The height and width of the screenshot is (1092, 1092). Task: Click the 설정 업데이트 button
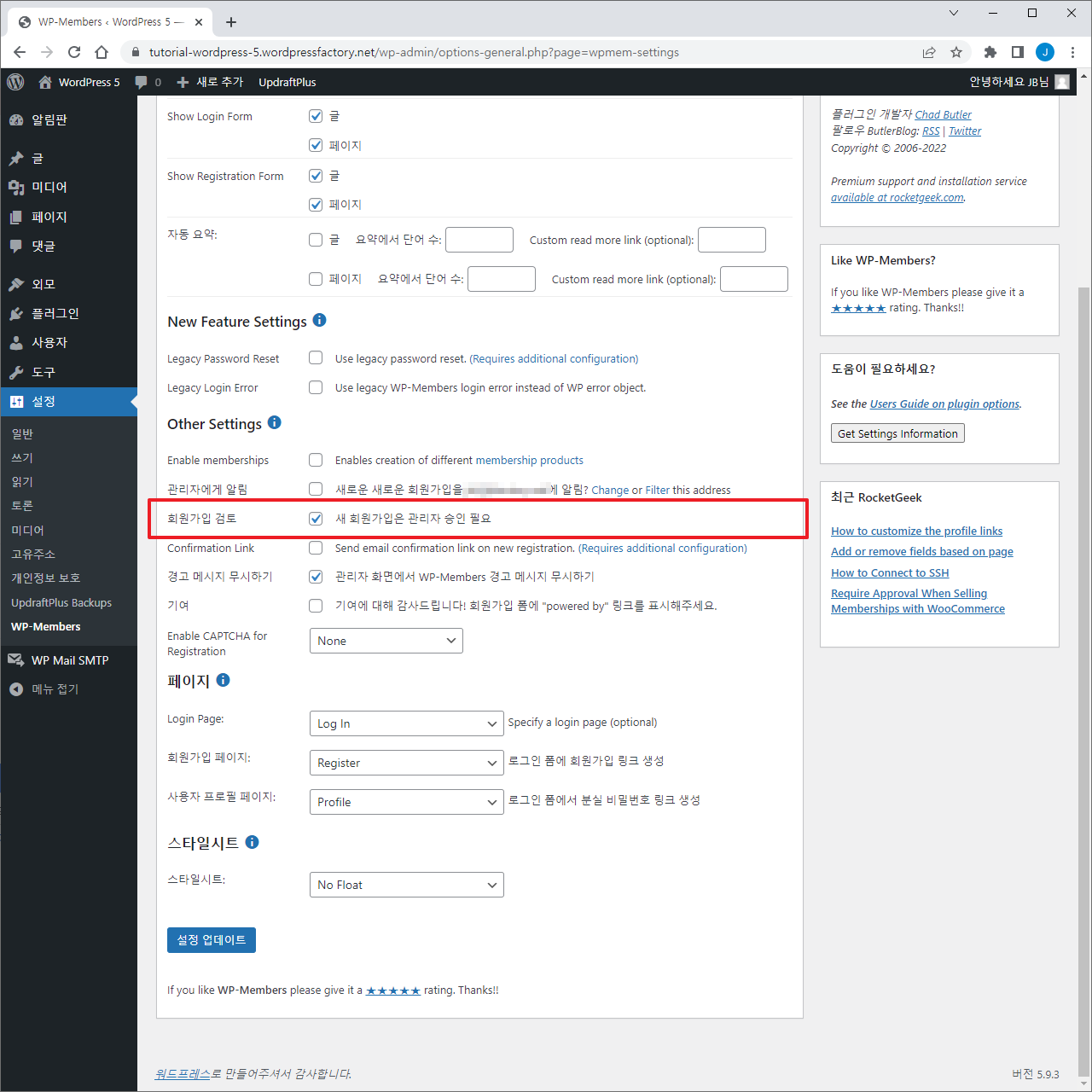click(x=212, y=940)
